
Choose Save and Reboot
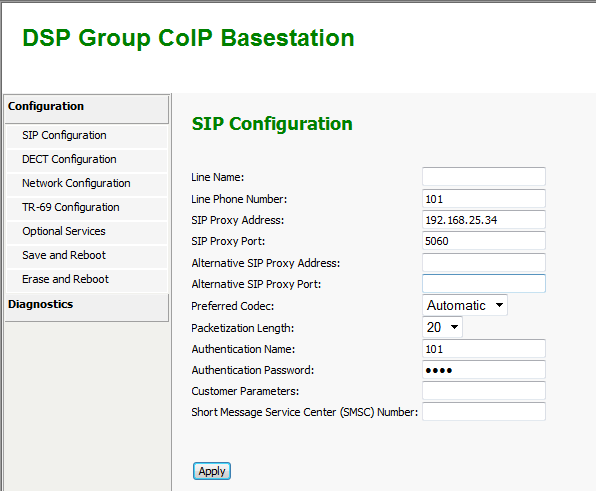click(x=87, y=255)
